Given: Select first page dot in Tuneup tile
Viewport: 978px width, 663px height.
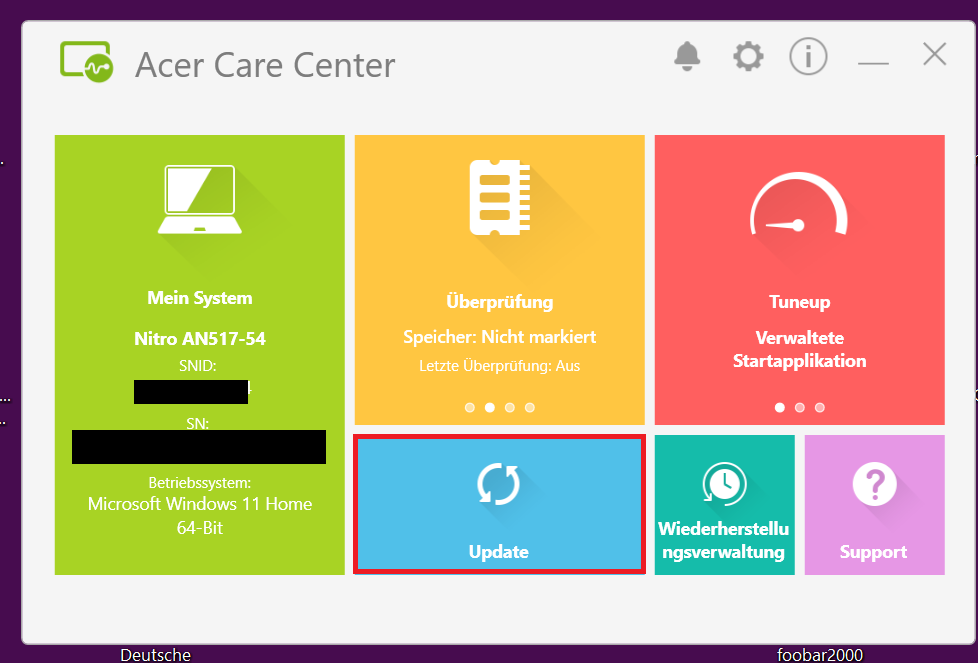Looking at the screenshot, I should coord(780,407).
